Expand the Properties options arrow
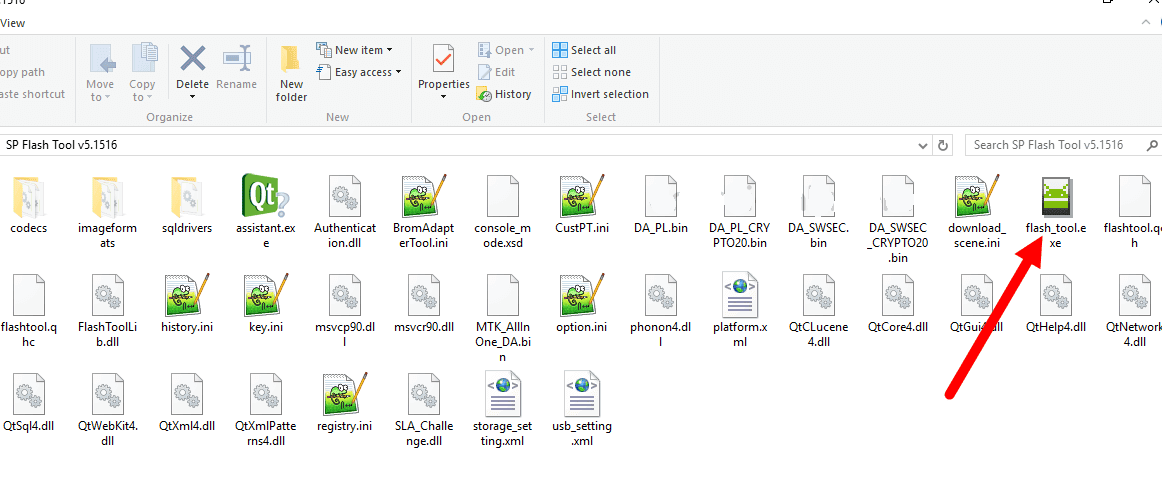Image resolution: width=1162 pixels, height=486 pixels. 444,97
